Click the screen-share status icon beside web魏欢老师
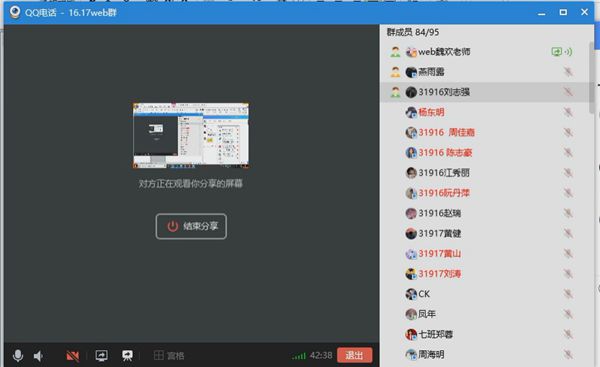Image resolution: width=600 pixels, height=367 pixels. 556,51
